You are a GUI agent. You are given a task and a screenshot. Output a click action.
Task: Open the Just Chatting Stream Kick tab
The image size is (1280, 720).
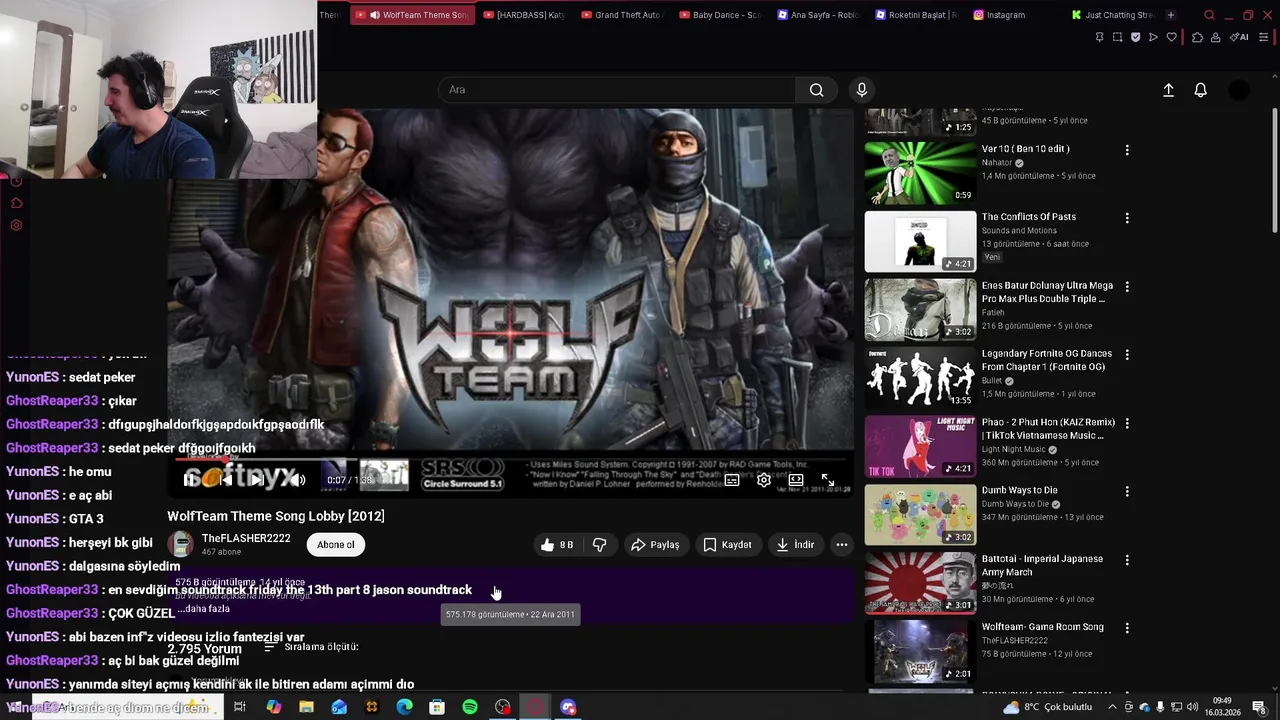[1111, 15]
